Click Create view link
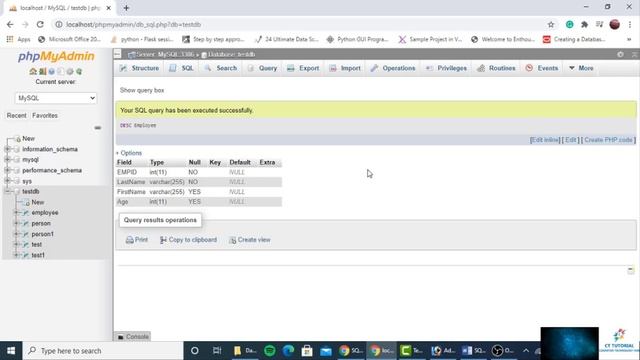Image resolution: width=640 pixels, height=360 pixels. [x=250, y=240]
